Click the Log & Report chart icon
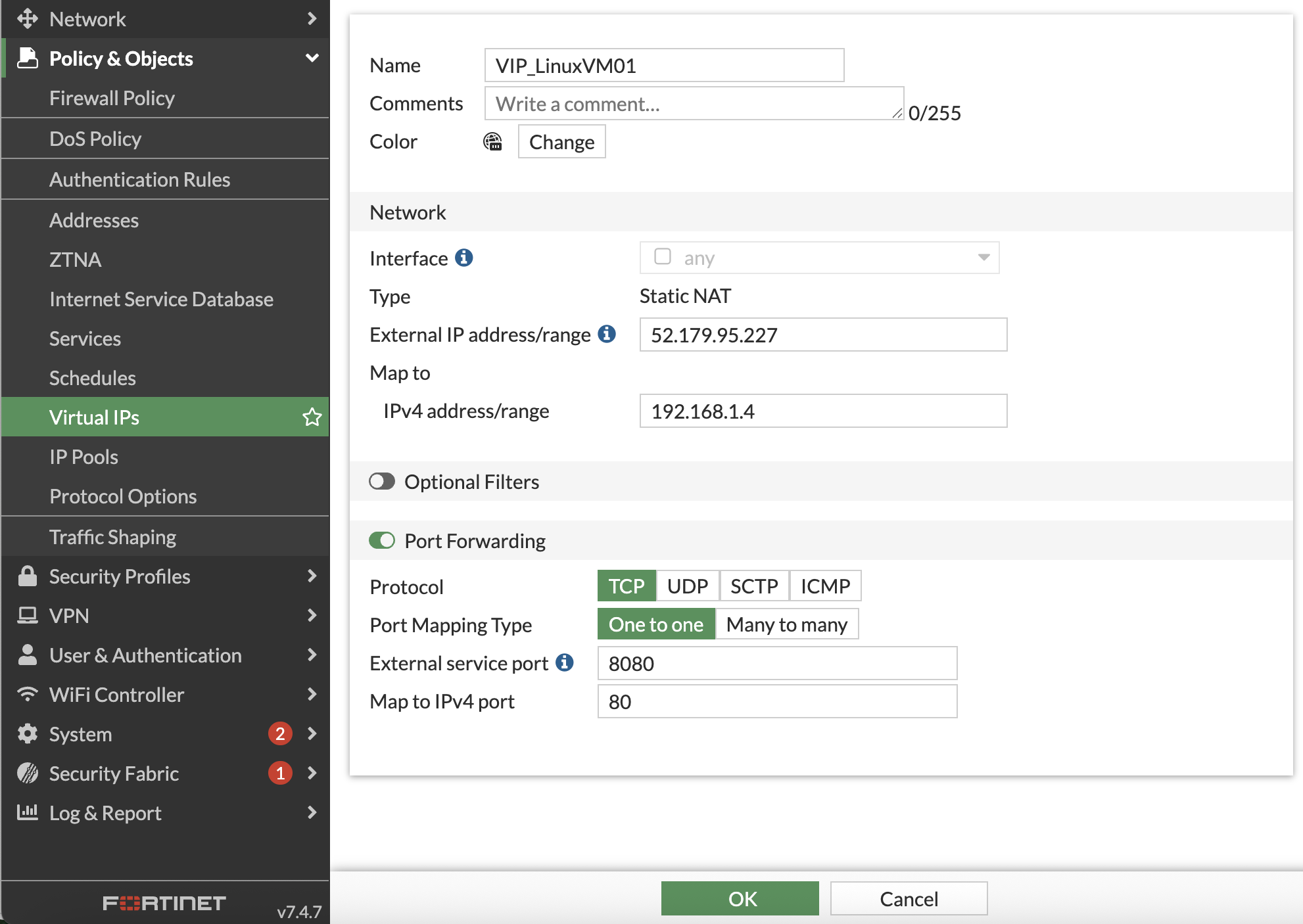 point(27,812)
